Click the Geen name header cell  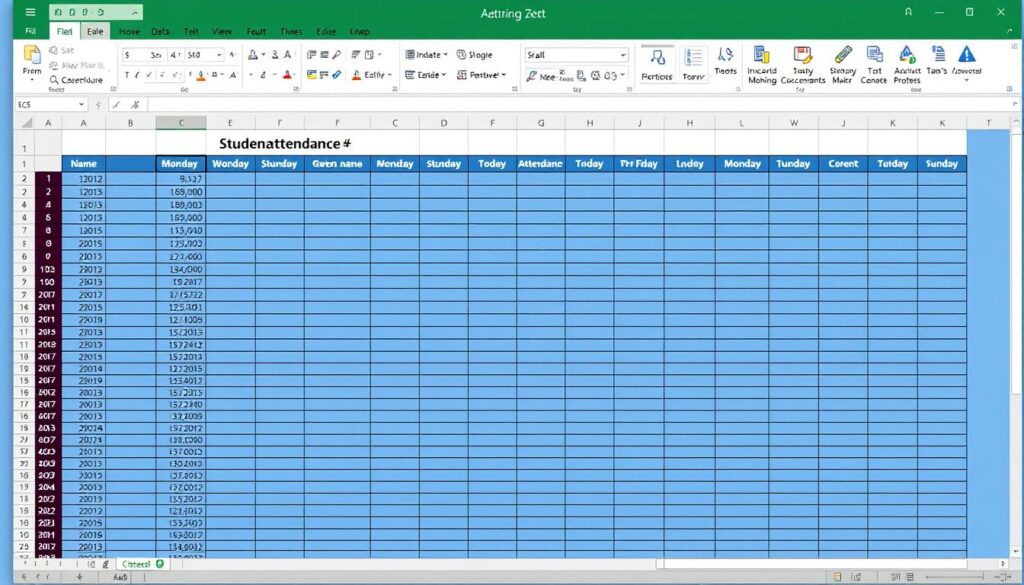point(337,164)
